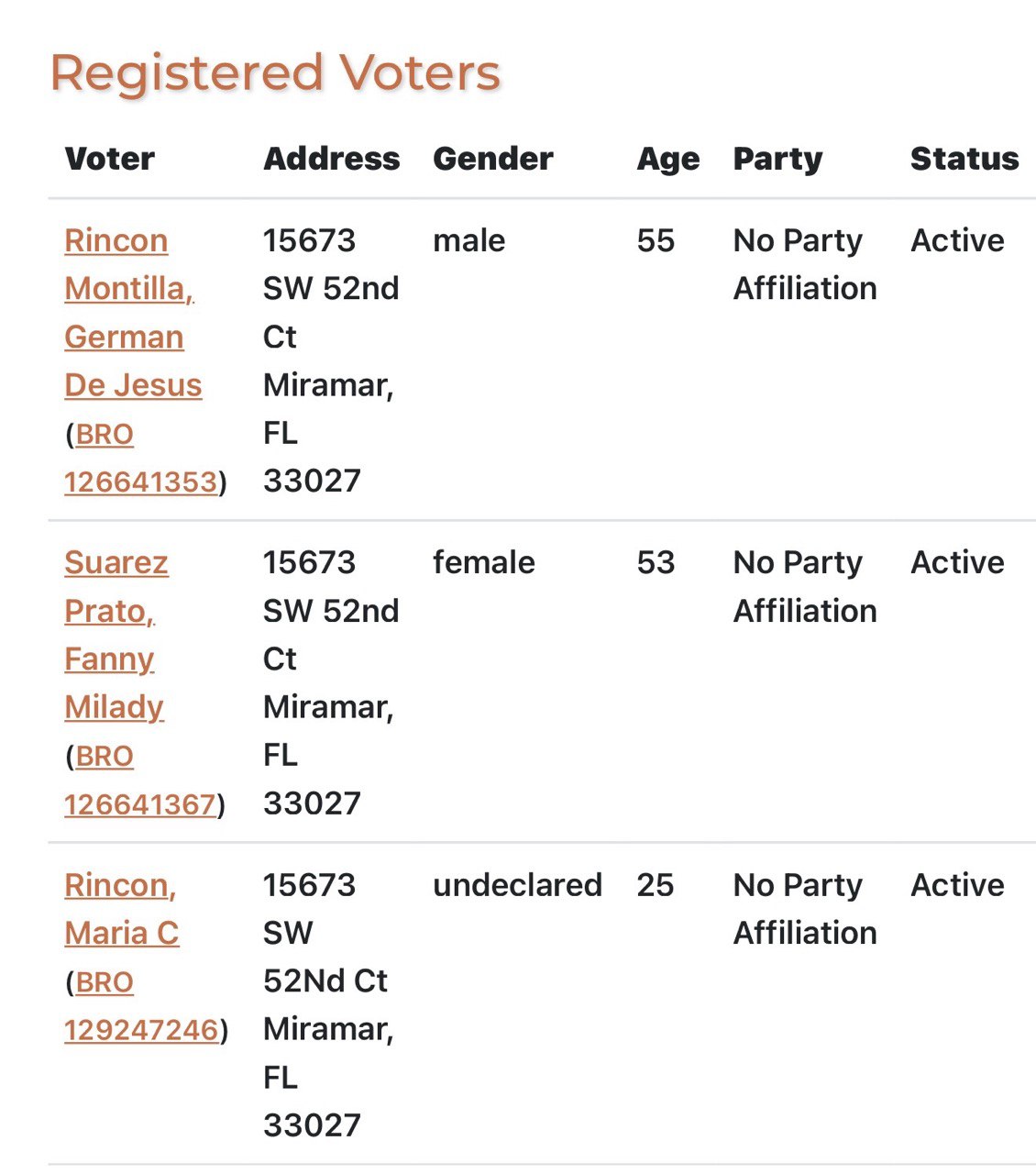
Task: Click Active status in the age 53 row
Action: [957, 562]
